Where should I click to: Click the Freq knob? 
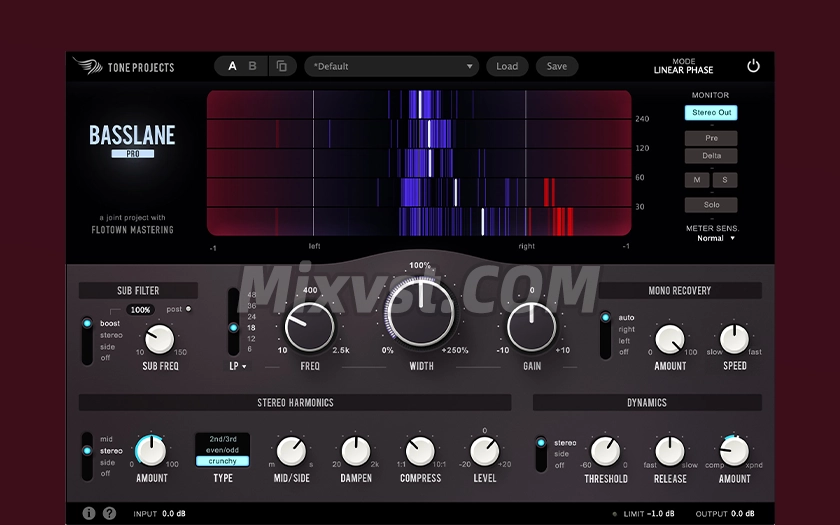[x=310, y=327]
